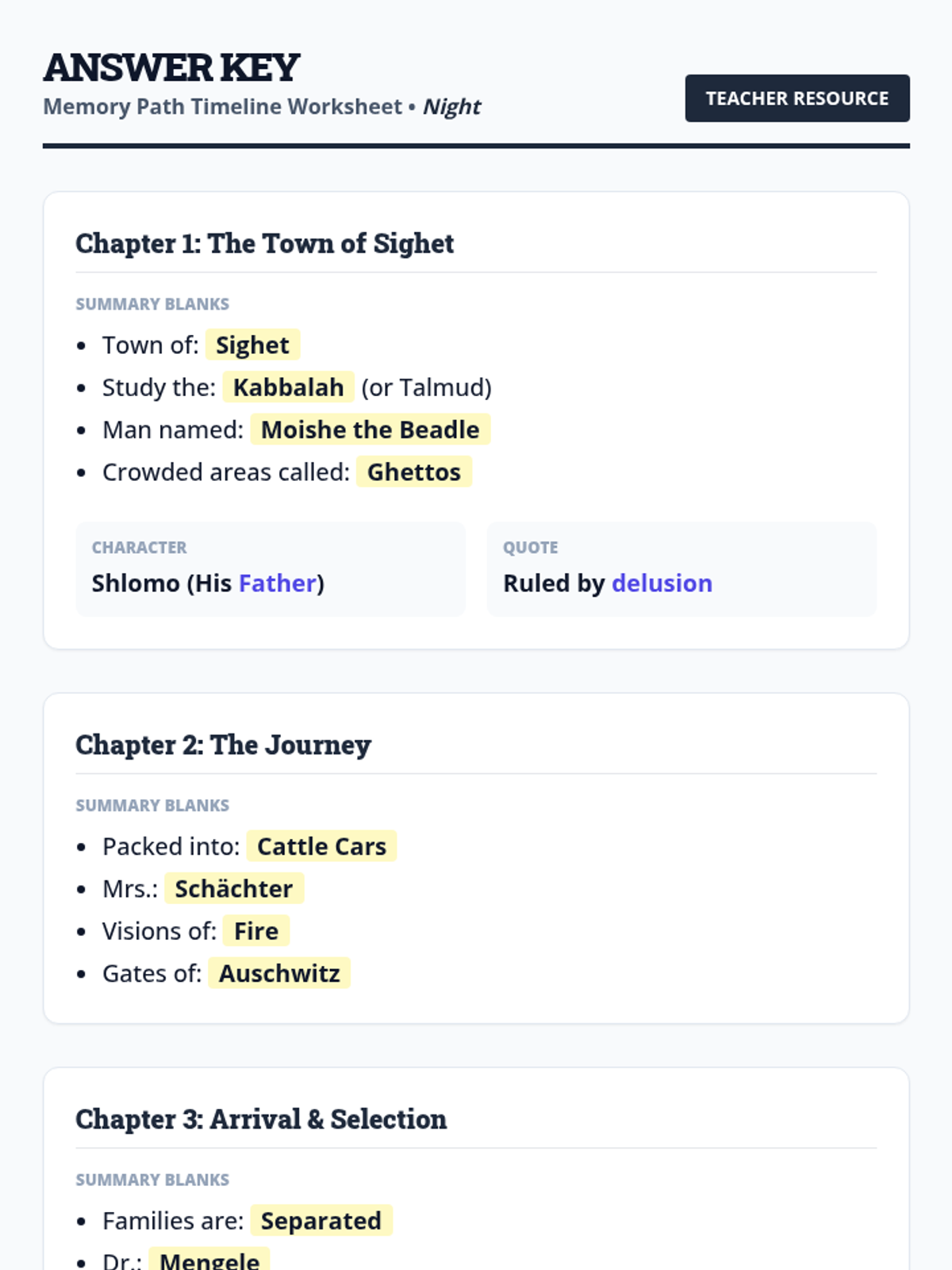Select the highlighted "Schächter" answer
Screen dimensions: 952x1270
tap(233, 889)
